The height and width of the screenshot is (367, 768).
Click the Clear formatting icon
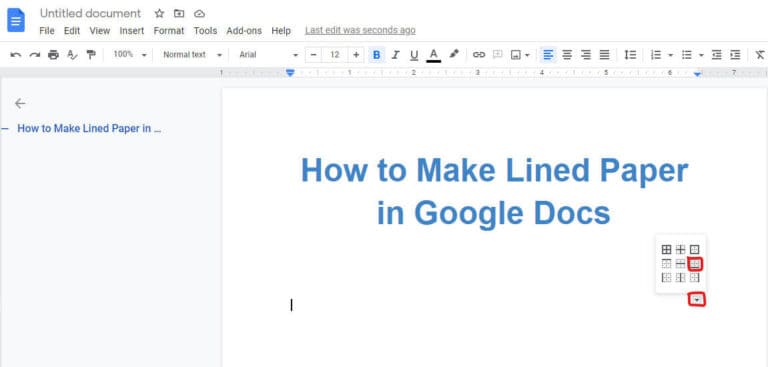click(x=760, y=55)
